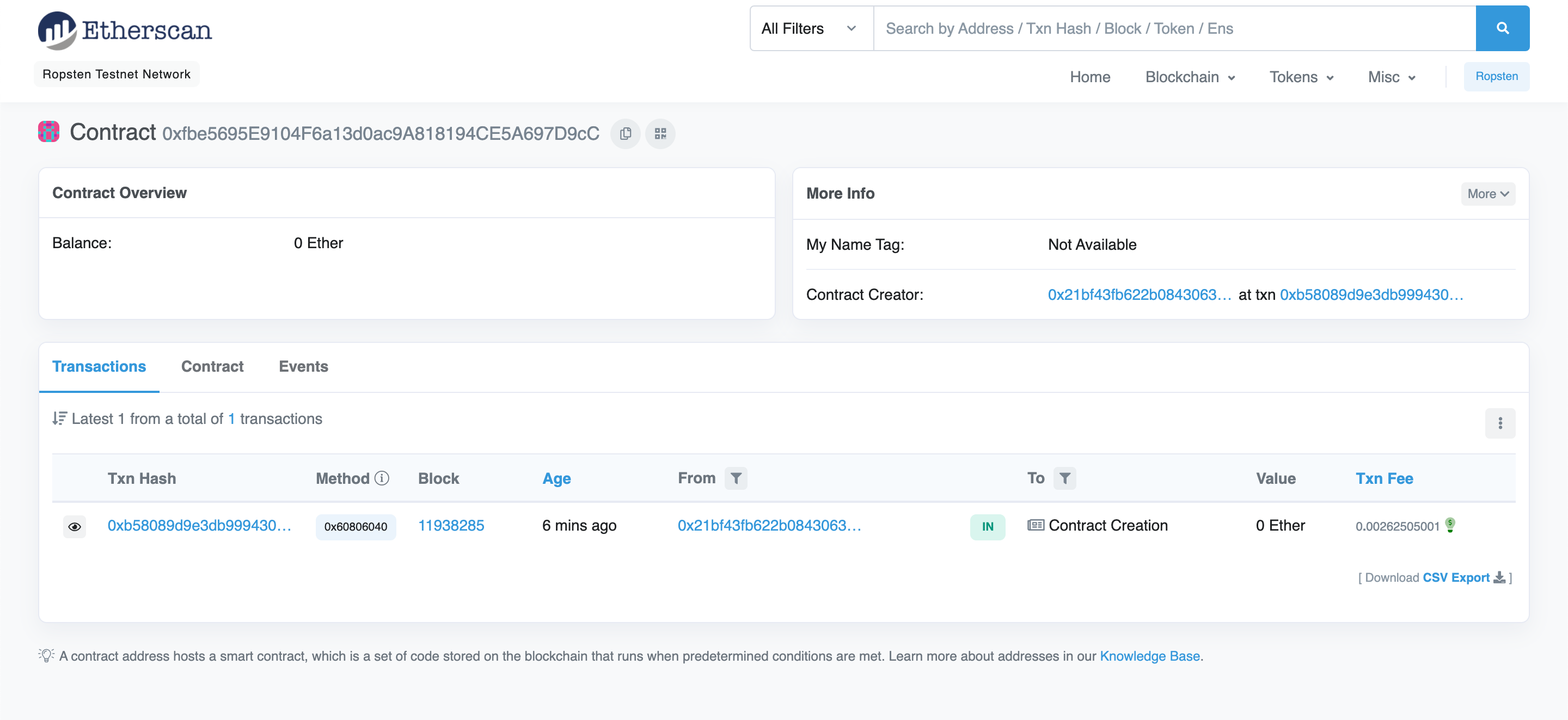Switch to the Events tab

click(x=303, y=366)
